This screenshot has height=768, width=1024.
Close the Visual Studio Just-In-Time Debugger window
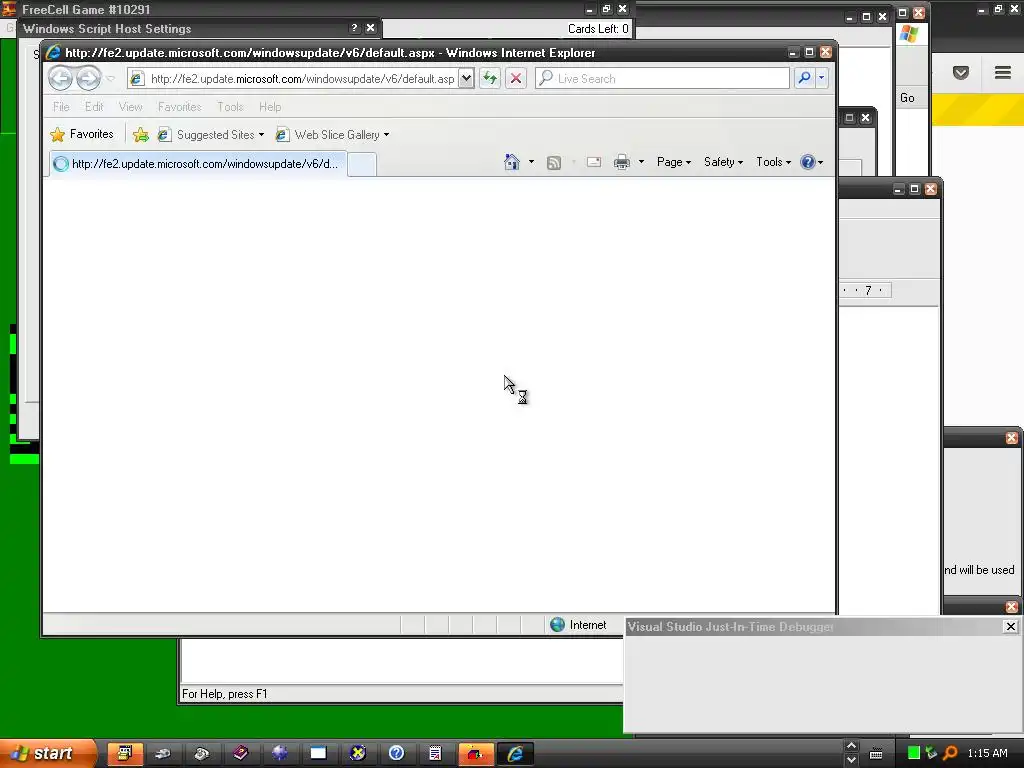(x=1010, y=626)
